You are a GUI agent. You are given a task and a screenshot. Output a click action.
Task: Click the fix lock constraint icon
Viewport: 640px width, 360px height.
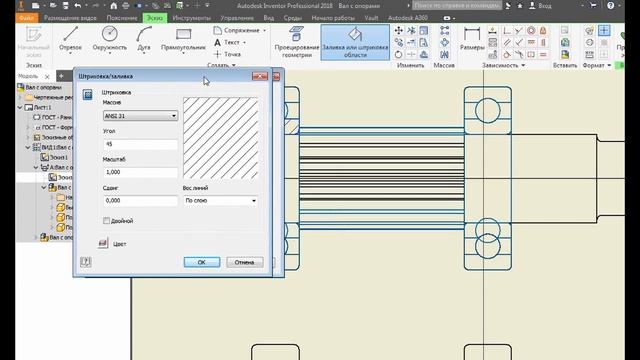(543, 31)
